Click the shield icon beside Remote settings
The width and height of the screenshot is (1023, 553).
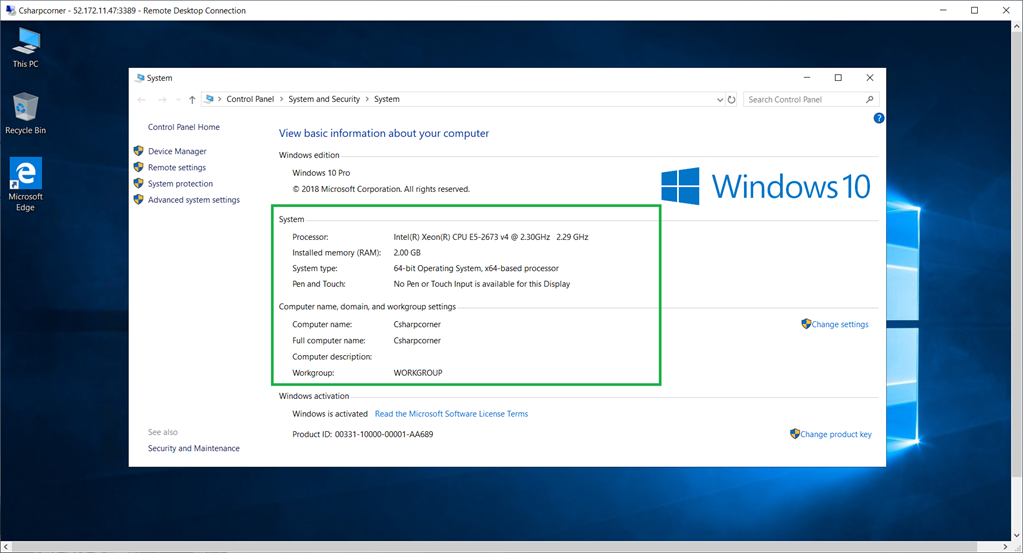tap(138, 167)
